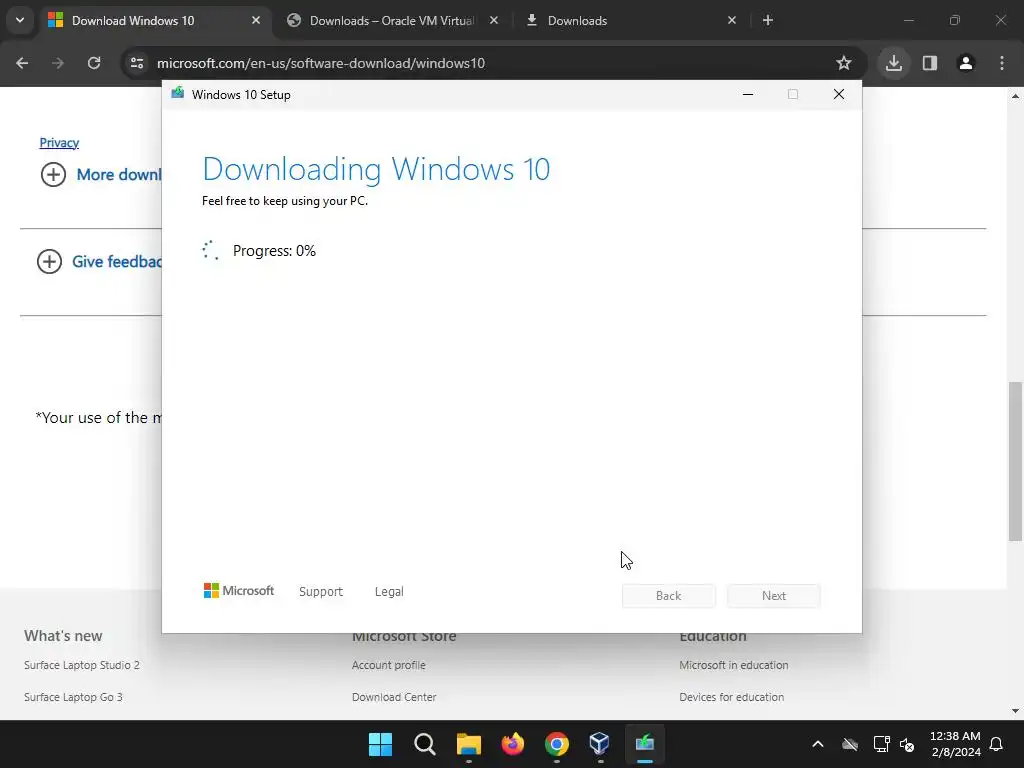The image size is (1024, 768).
Task: Bookmark this page with star icon
Action: point(844,63)
